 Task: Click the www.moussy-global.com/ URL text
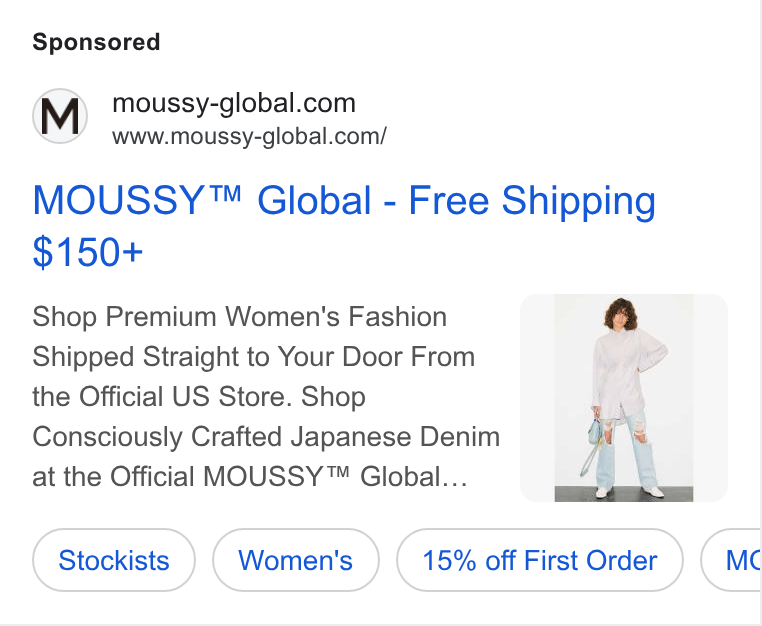[249, 136]
